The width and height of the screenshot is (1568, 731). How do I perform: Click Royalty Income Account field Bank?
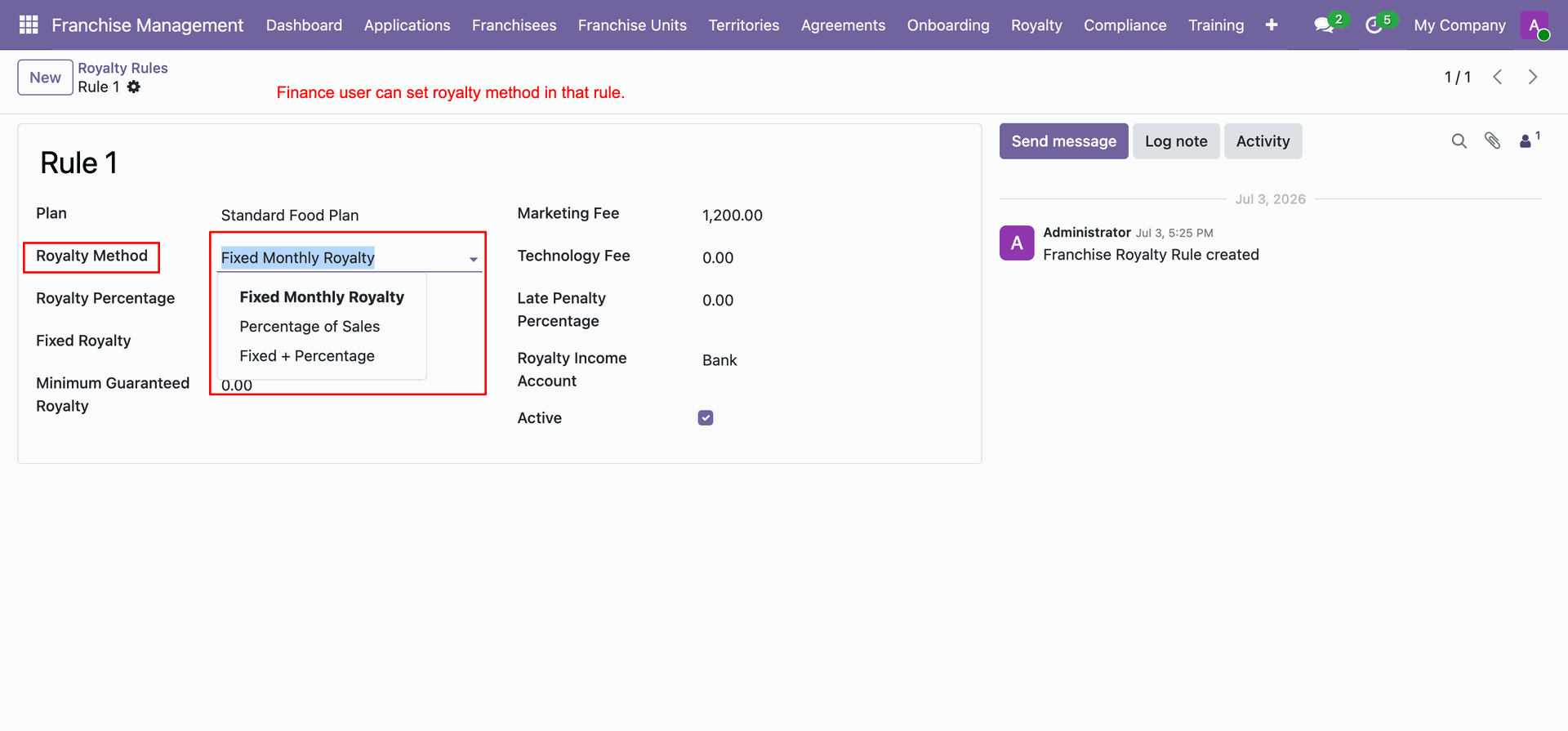coord(719,360)
